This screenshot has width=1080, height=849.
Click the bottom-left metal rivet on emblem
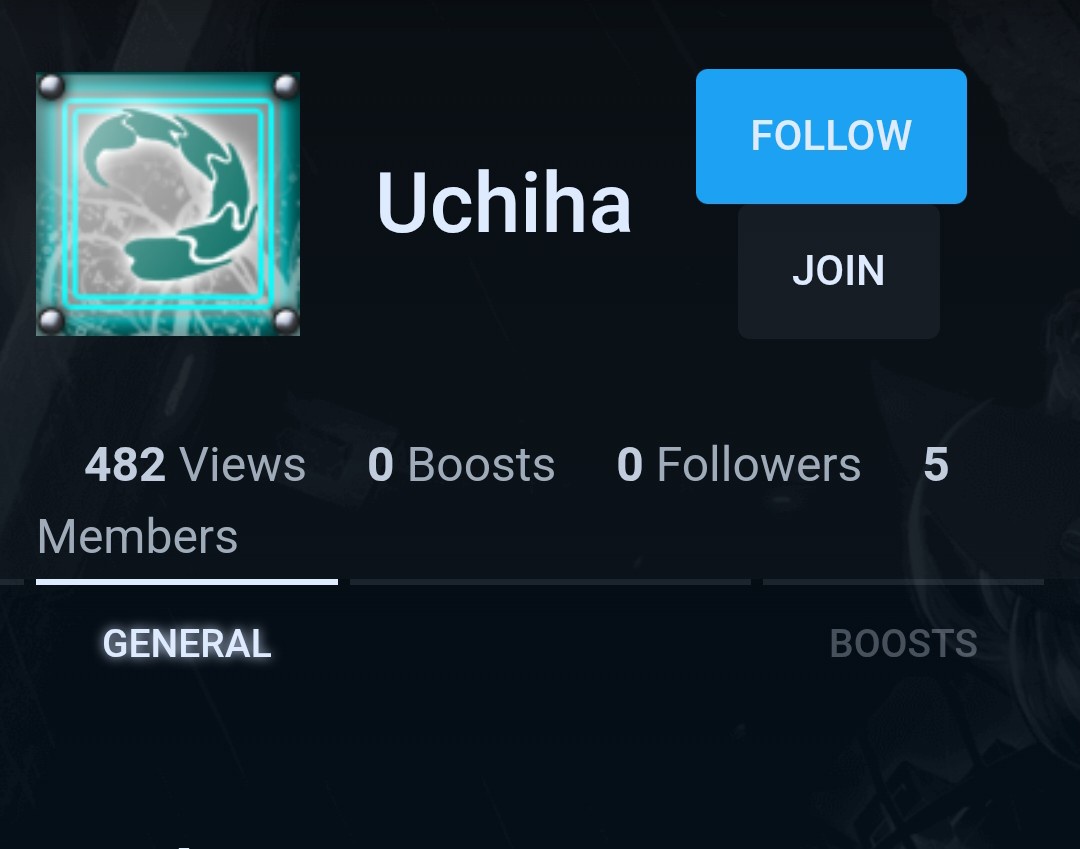(52, 320)
